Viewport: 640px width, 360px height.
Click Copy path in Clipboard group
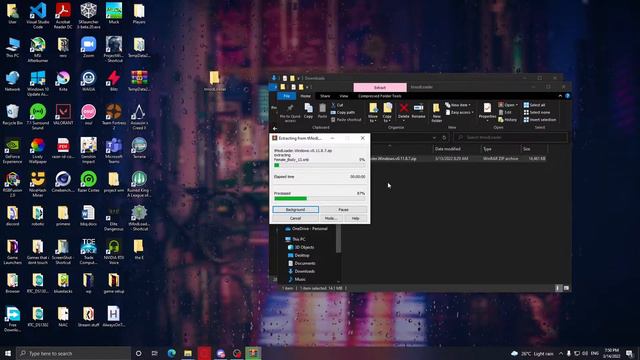[343, 112]
